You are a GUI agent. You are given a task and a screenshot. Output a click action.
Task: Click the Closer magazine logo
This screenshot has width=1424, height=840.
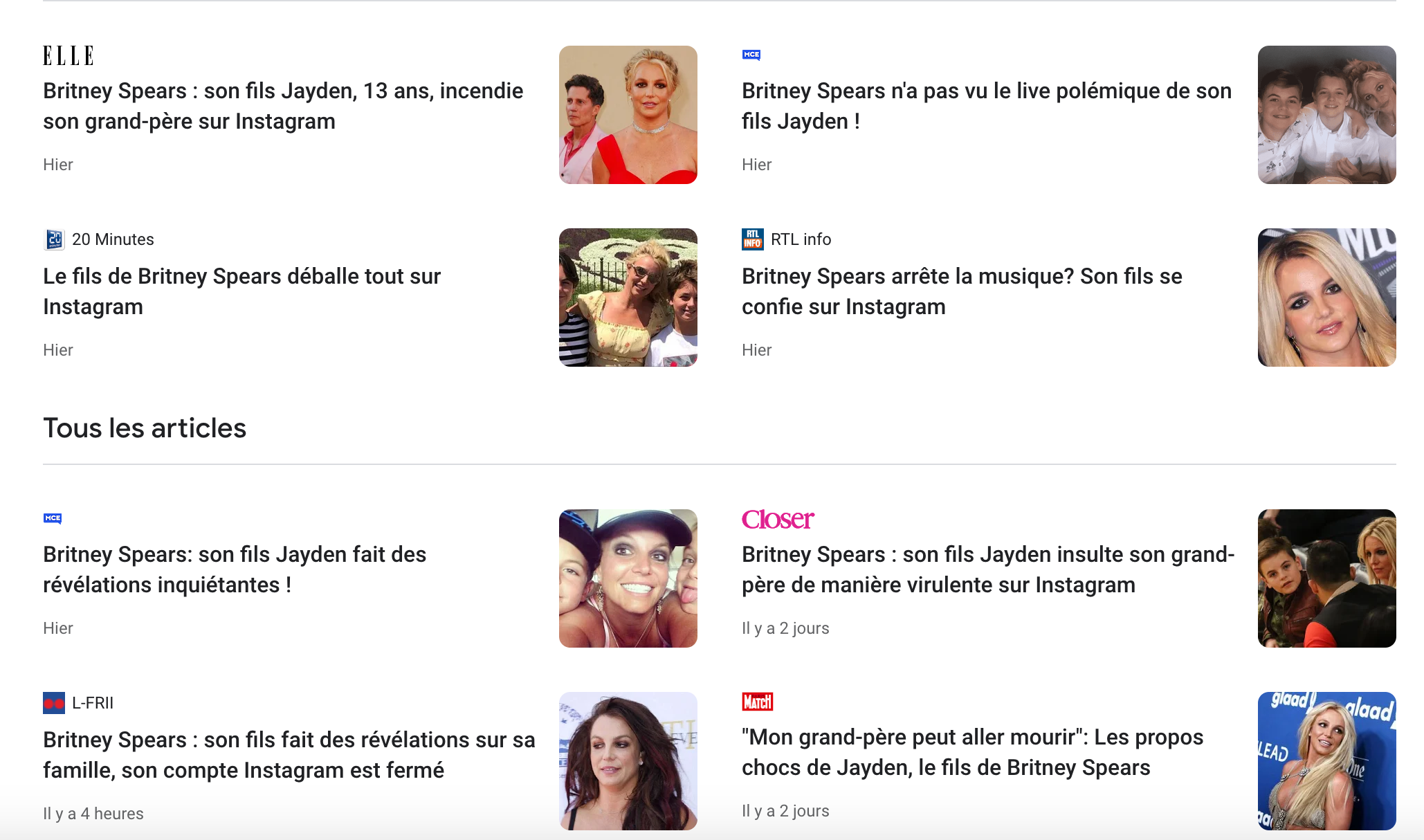778,519
